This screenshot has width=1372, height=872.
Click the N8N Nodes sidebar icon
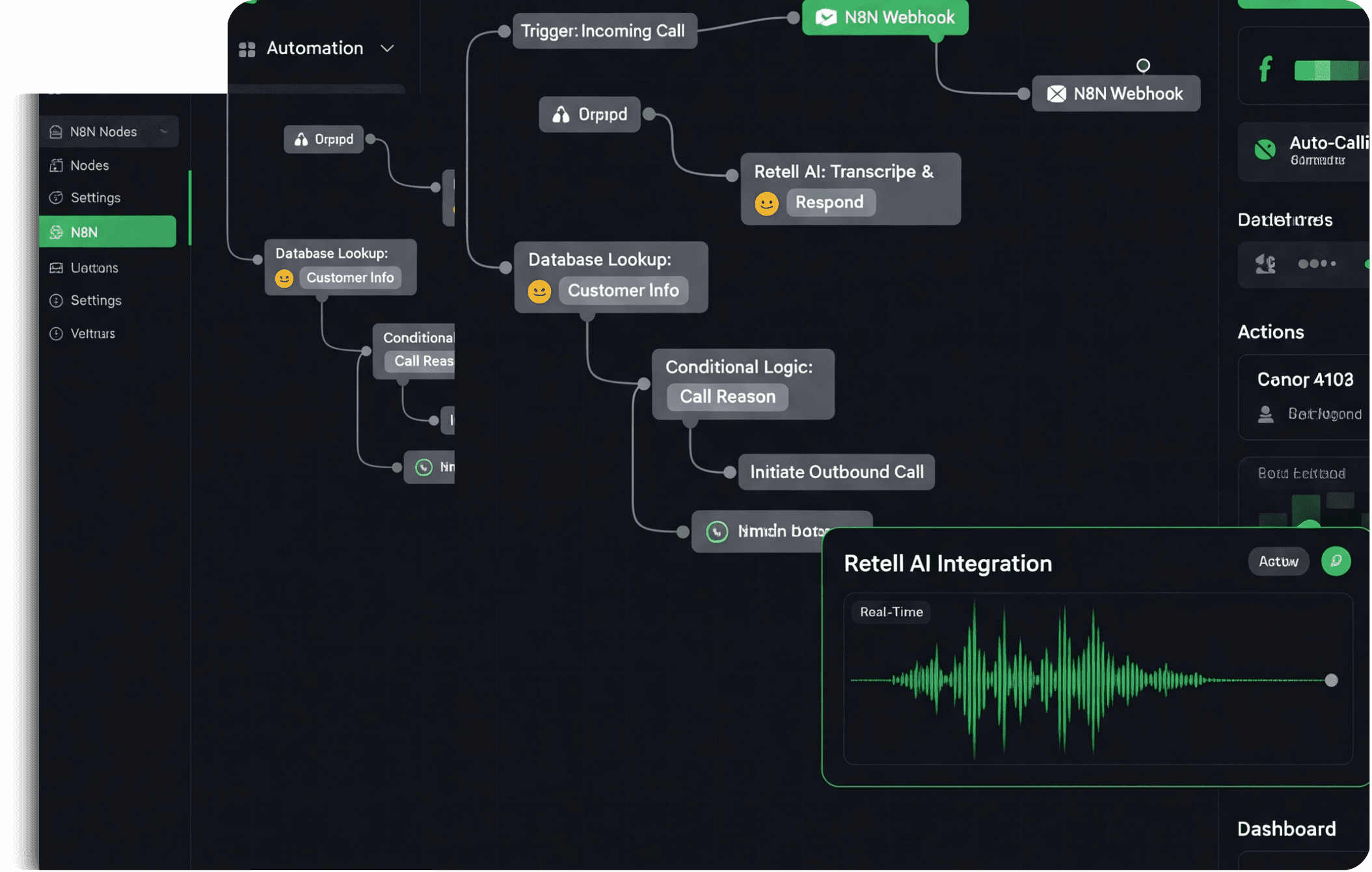(x=56, y=132)
